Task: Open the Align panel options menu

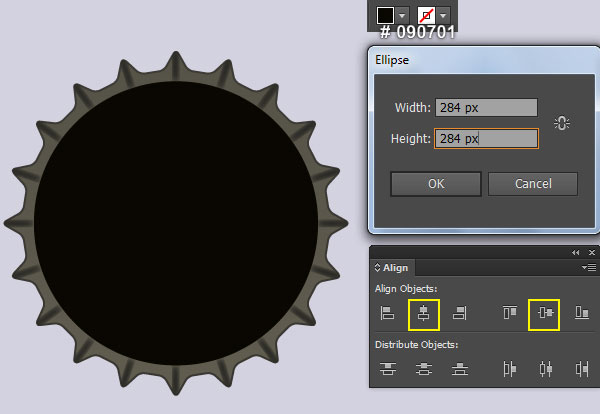Action: pos(589,267)
